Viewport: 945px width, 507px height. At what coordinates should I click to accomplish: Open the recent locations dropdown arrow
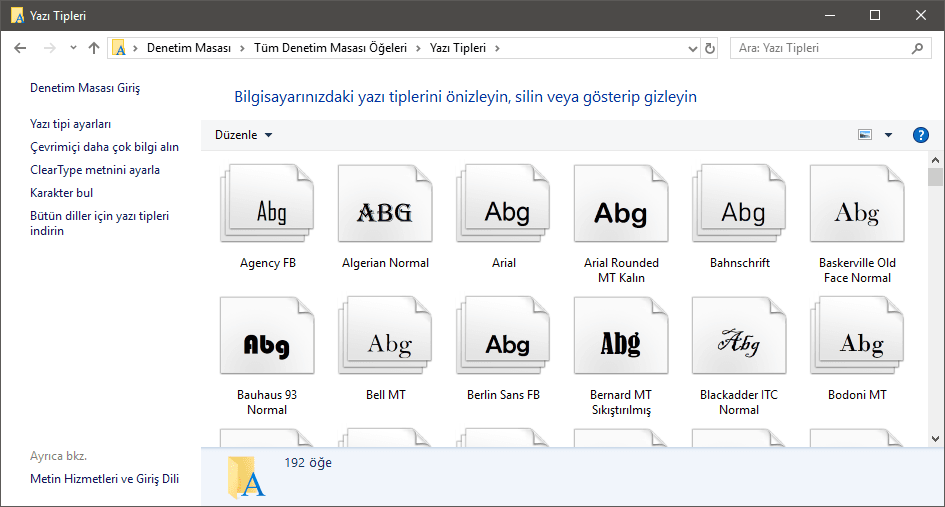(x=73, y=48)
